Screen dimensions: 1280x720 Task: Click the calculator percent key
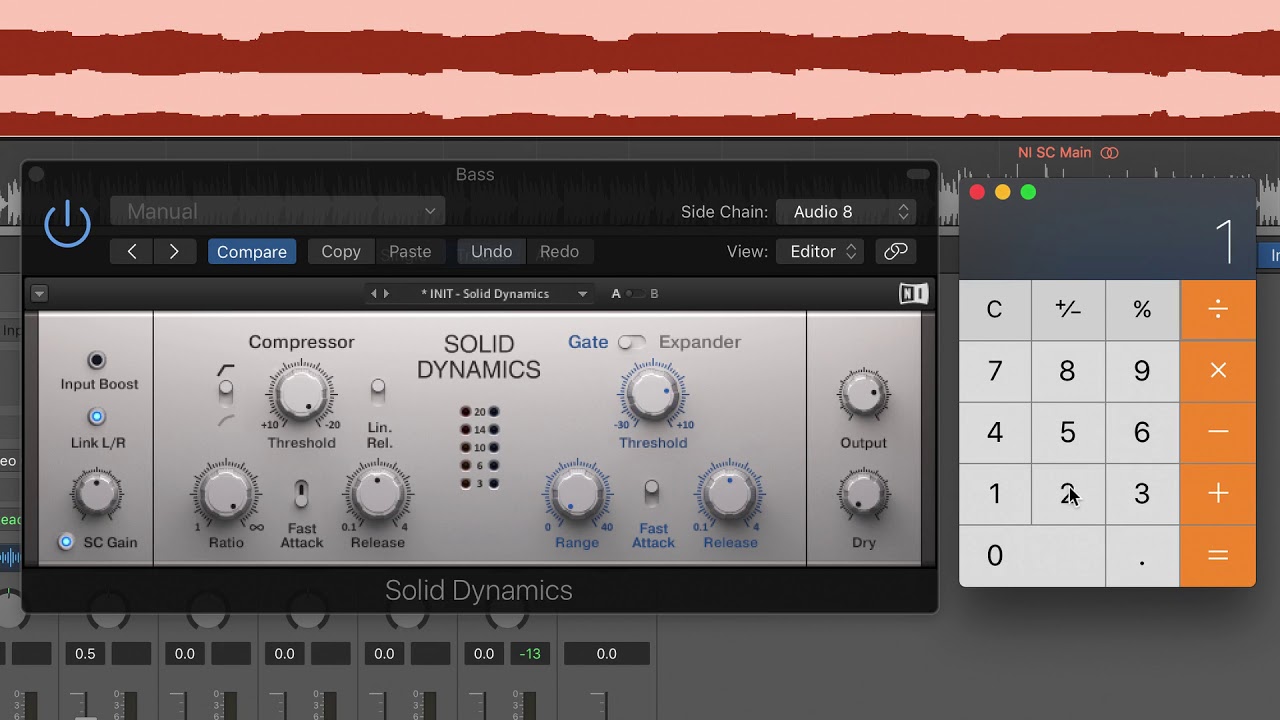1142,310
